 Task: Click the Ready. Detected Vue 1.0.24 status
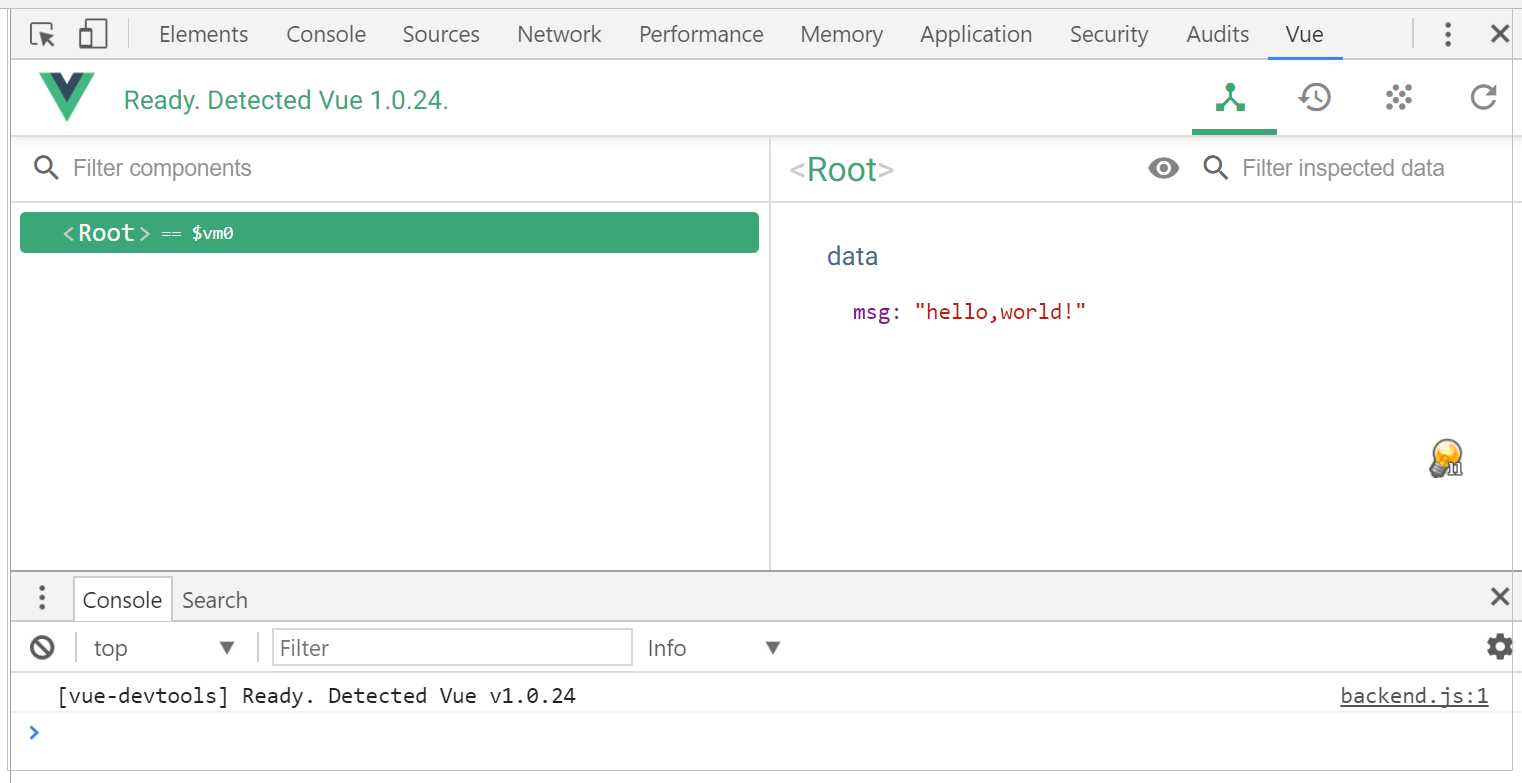click(x=286, y=100)
